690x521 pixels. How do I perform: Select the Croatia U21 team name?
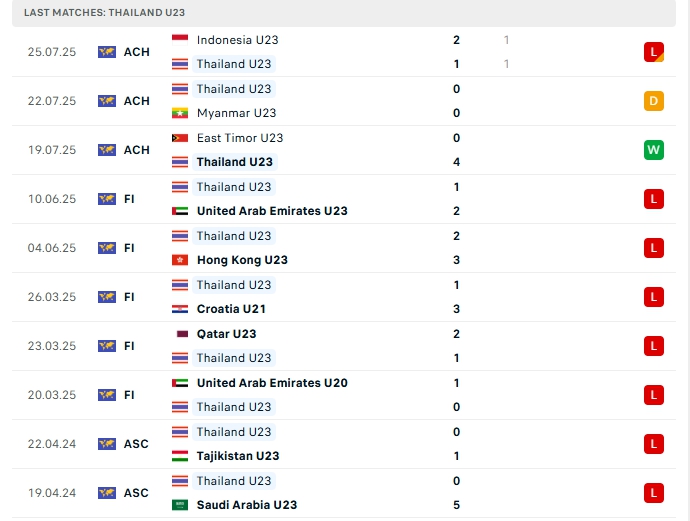231,309
